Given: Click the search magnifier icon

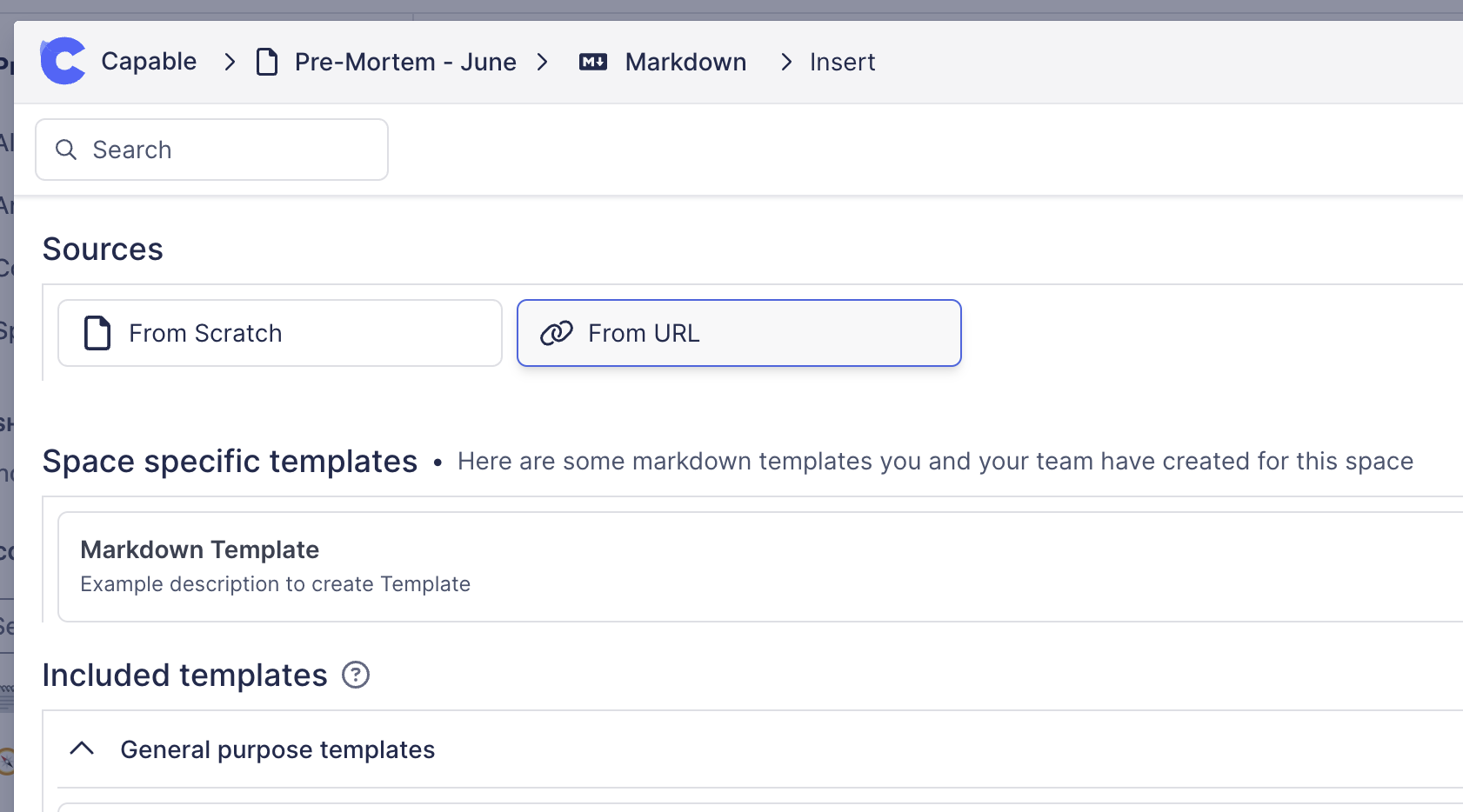Looking at the screenshot, I should point(66,150).
